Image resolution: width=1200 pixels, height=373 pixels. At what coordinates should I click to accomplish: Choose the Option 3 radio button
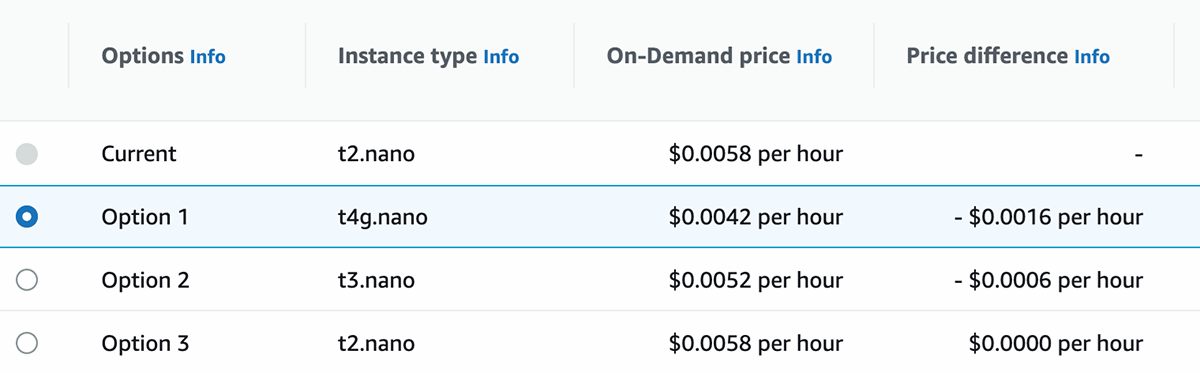[x=28, y=343]
